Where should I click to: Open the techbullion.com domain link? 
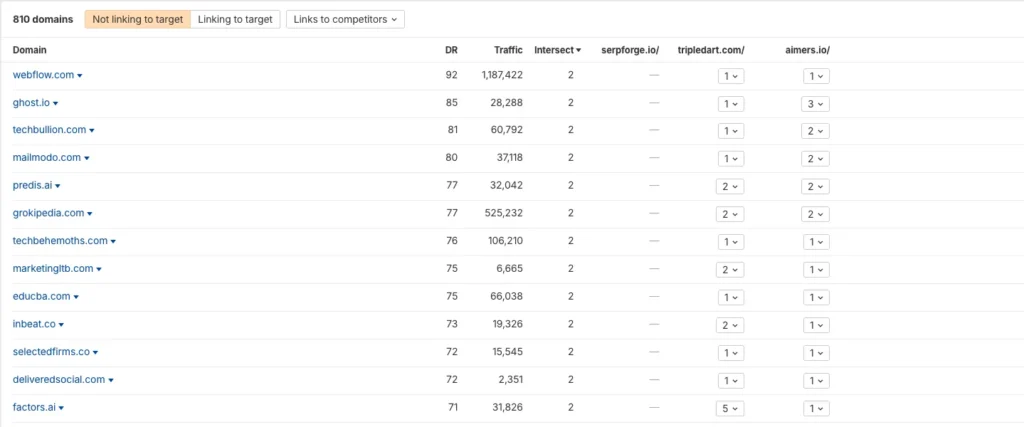click(x=49, y=130)
